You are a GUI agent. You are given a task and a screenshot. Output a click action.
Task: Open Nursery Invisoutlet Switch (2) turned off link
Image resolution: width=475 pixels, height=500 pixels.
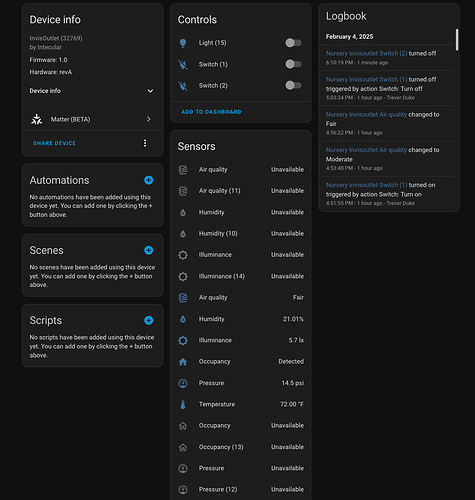click(366, 53)
